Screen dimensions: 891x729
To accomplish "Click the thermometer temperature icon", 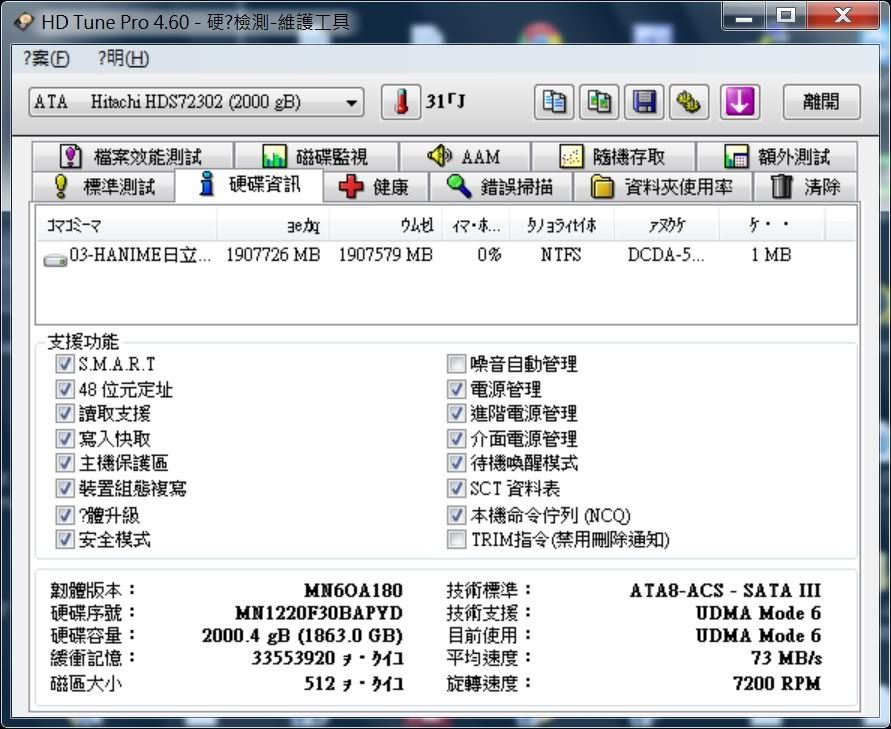I will pos(401,102).
